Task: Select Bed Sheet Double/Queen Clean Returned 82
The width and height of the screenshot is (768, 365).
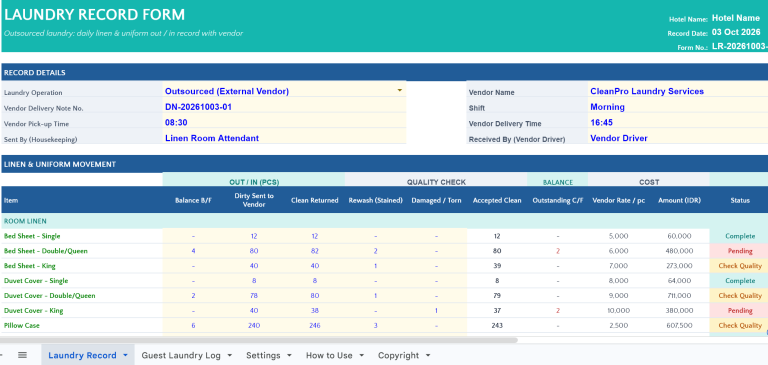Action: pyautogui.click(x=314, y=251)
